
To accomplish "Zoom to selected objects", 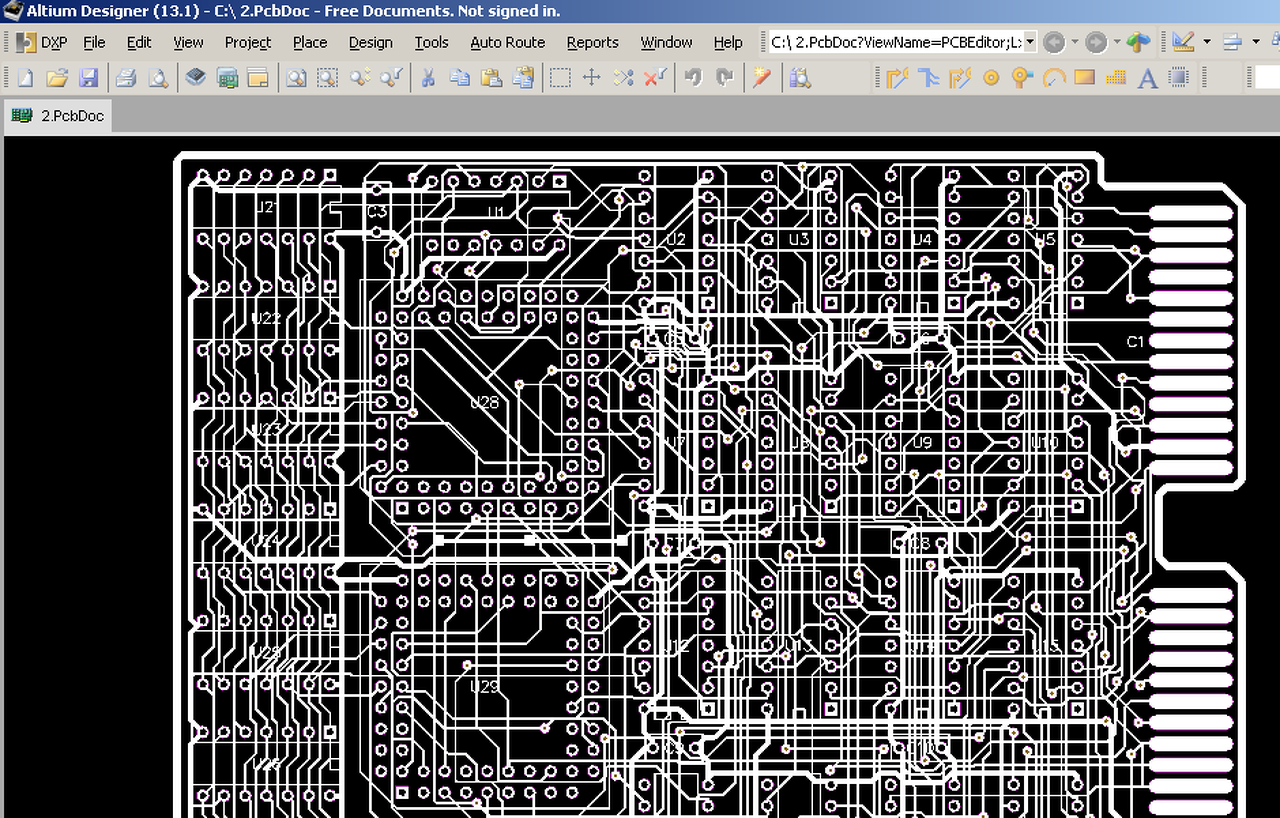I will pos(360,77).
